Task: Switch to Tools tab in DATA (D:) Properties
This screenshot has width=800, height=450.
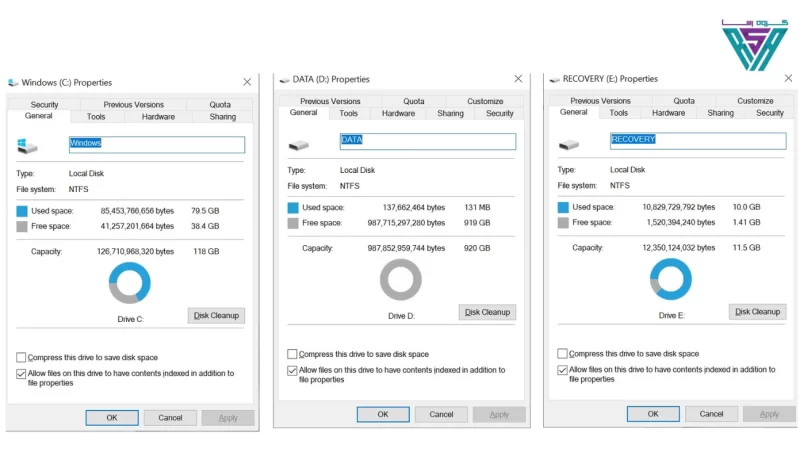Action: pyautogui.click(x=348, y=114)
